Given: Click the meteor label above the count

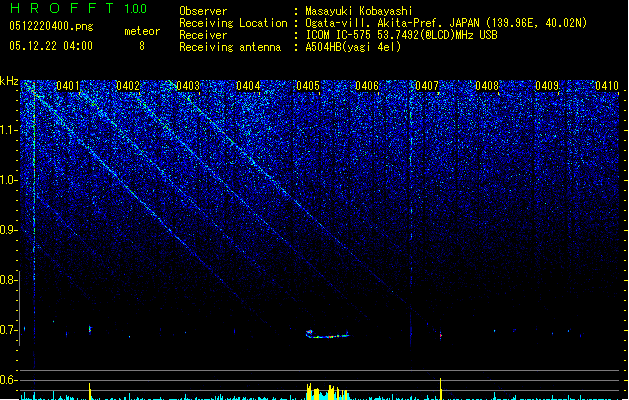Looking at the screenshot, I should pos(142,31).
